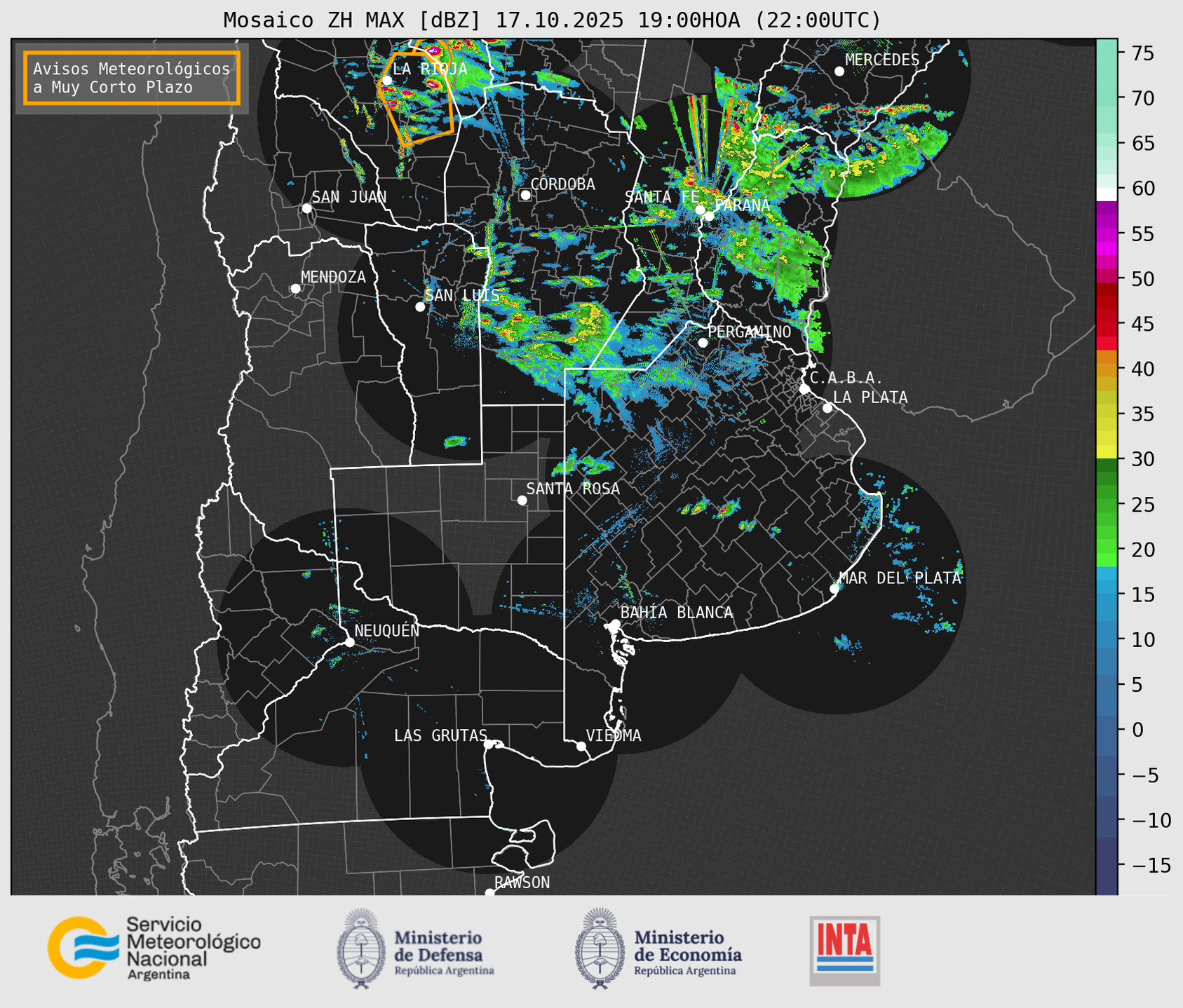Select the Pergamino city marker
Image resolution: width=1183 pixels, height=1008 pixels.
pyautogui.click(x=703, y=343)
